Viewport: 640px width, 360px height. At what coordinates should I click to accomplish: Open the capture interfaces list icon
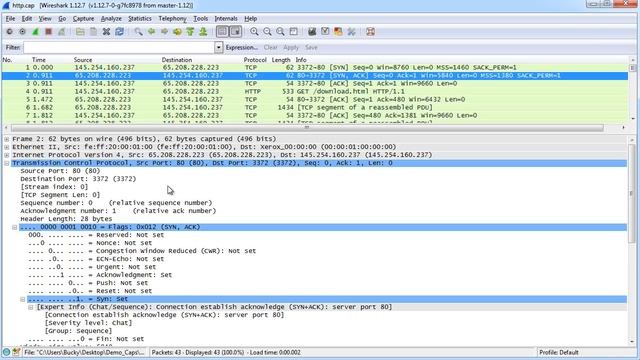[9, 32]
